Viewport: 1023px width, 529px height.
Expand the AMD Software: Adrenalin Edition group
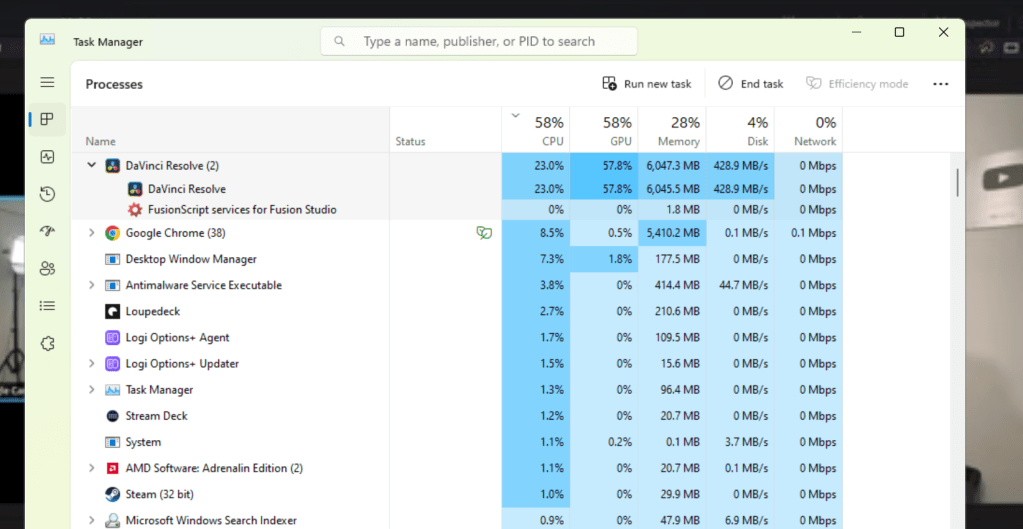tap(91, 468)
